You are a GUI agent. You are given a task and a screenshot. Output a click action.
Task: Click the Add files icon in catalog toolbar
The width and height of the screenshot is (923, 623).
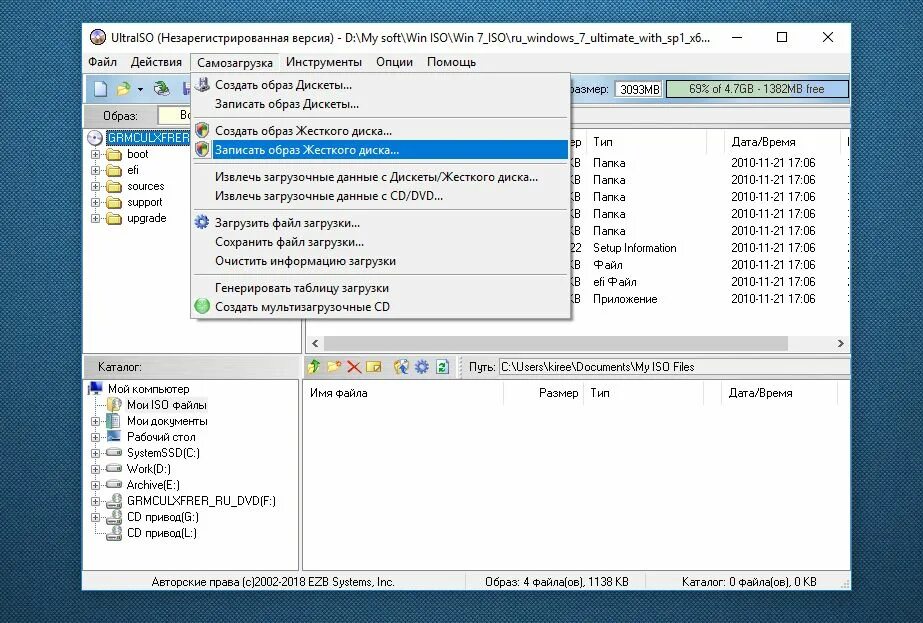(x=401, y=367)
